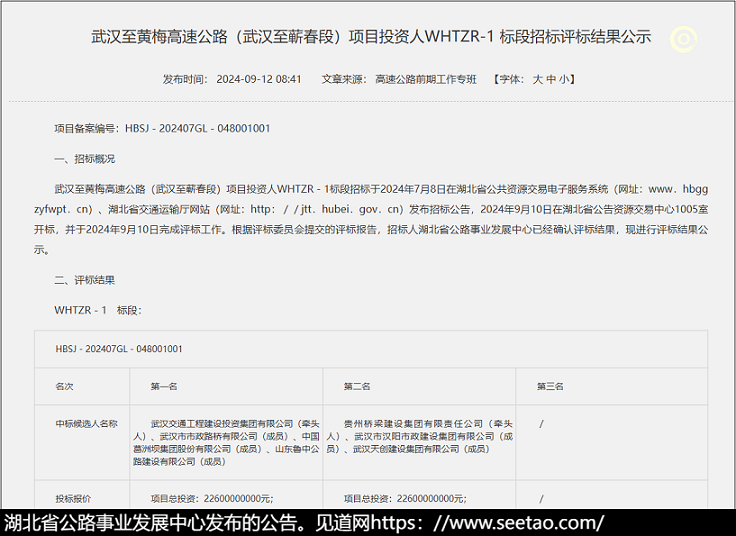Click the 第三名 column header
Image resolution: width=736 pixels, height=536 pixels.
click(550, 386)
